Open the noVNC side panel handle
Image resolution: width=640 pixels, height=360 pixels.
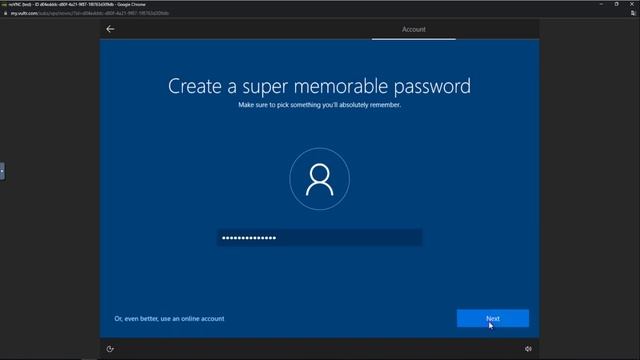(2, 171)
